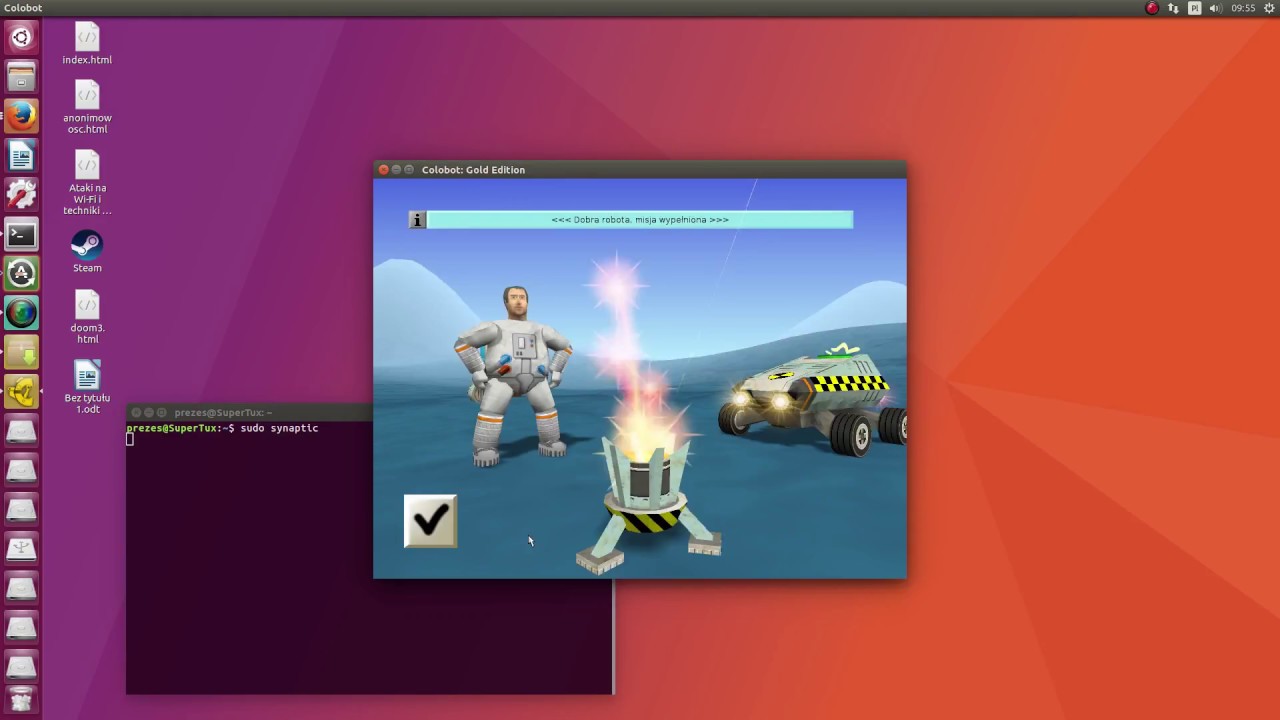Open the sound volume indicator
Image resolution: width=1280 pixels, height=720 pixels.
pyautogui.click(x=1216, y=8)
